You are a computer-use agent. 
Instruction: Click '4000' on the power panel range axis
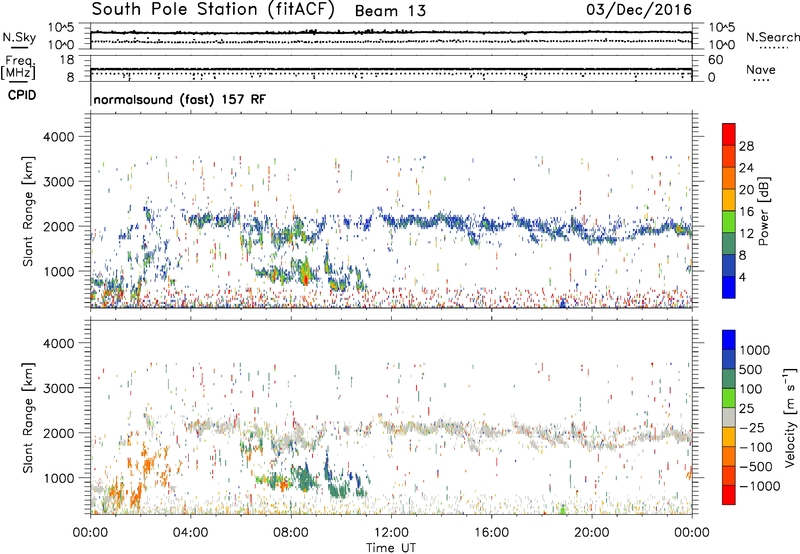coord(59,137)
